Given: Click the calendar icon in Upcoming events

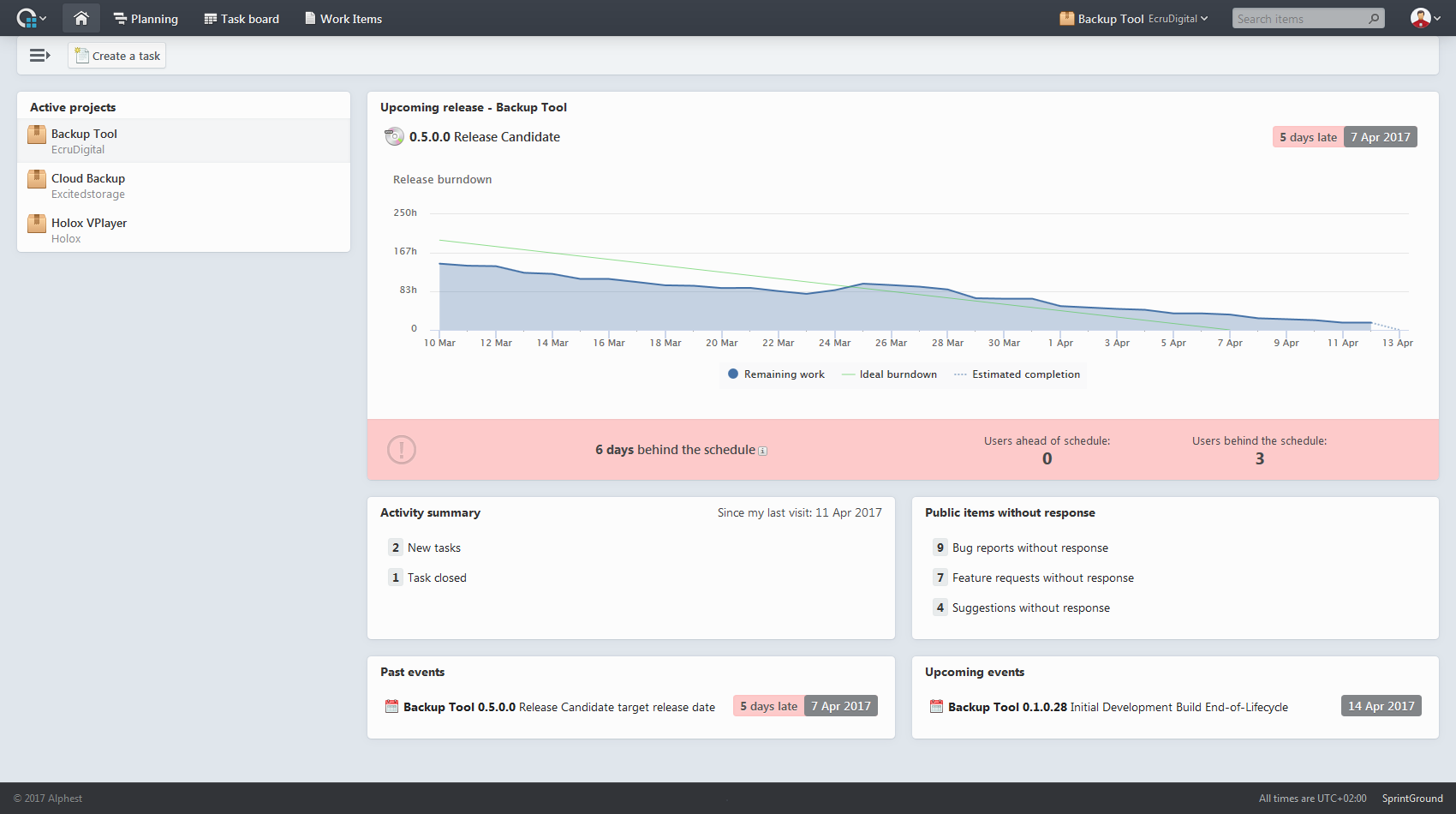Looking at the screenshot, I should [936, 707].
